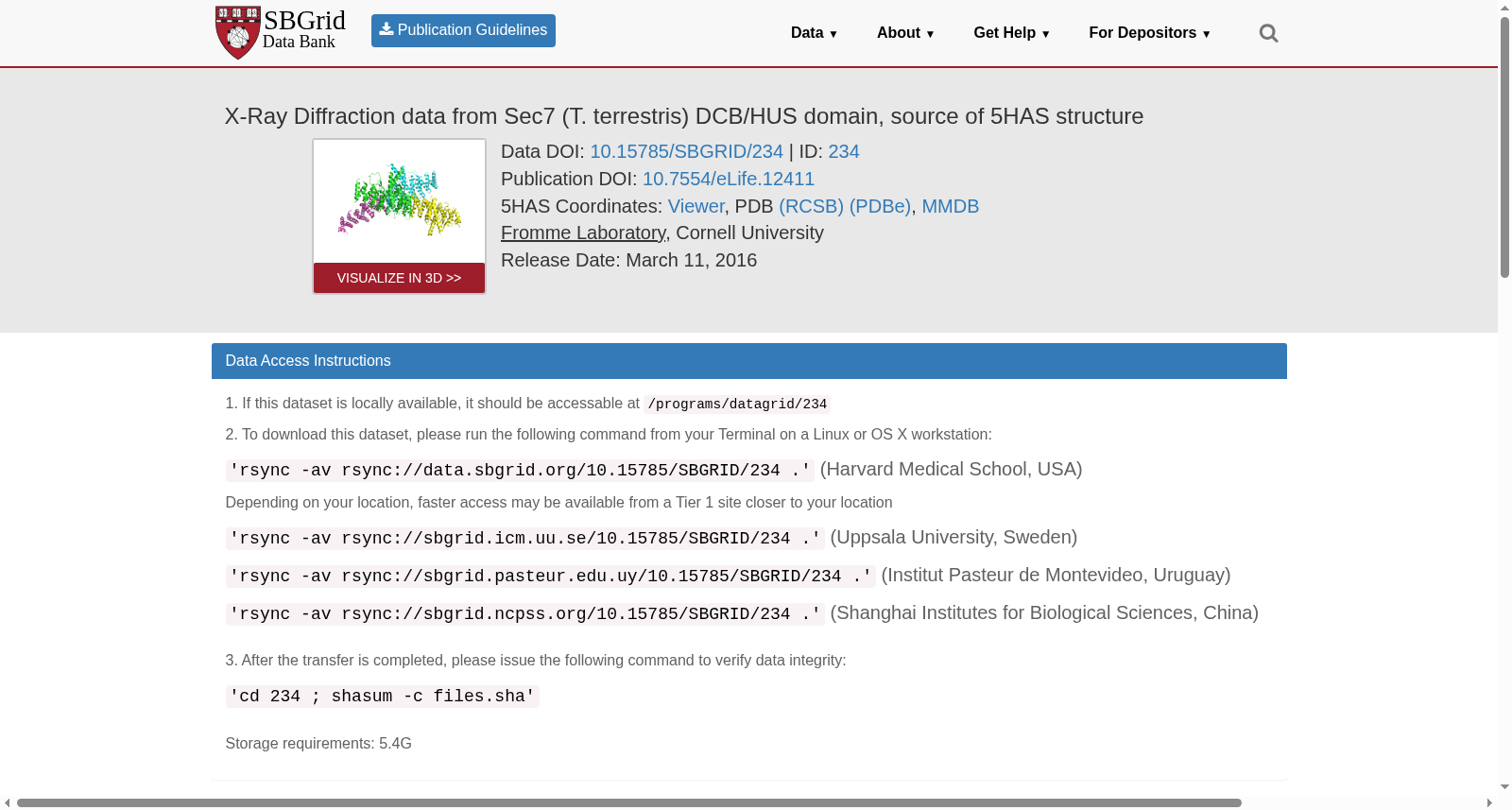Viewport: 1512px width, 810px height.
Task: Select the /programs/datagrid/234 path text
Action: [x=737, y=405]
